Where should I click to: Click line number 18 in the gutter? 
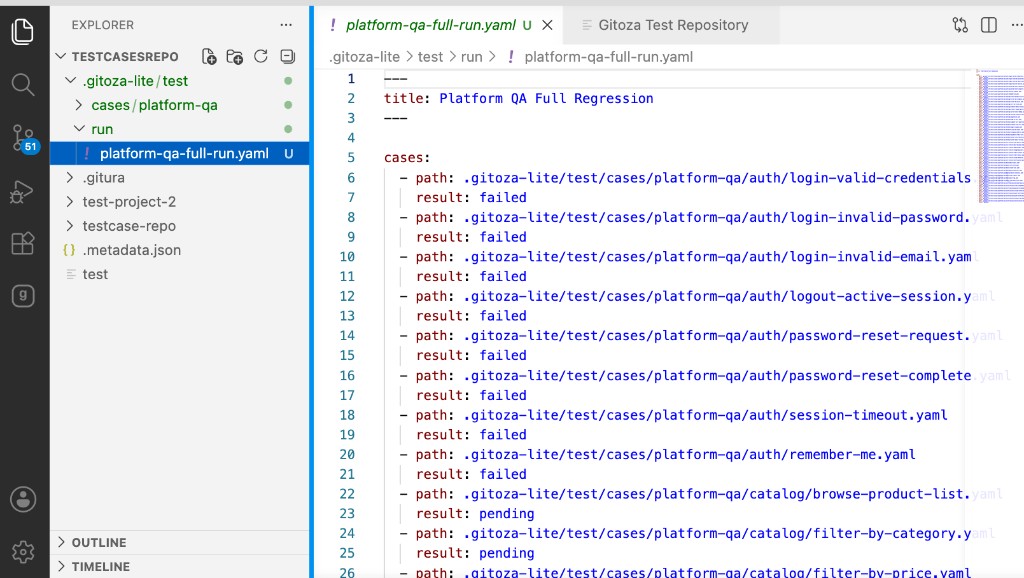347,415
